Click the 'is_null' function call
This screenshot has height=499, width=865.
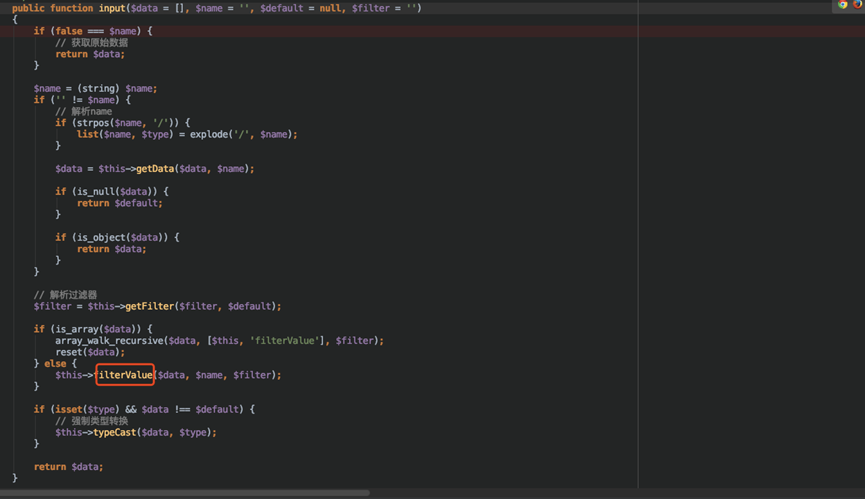(95, 192)
